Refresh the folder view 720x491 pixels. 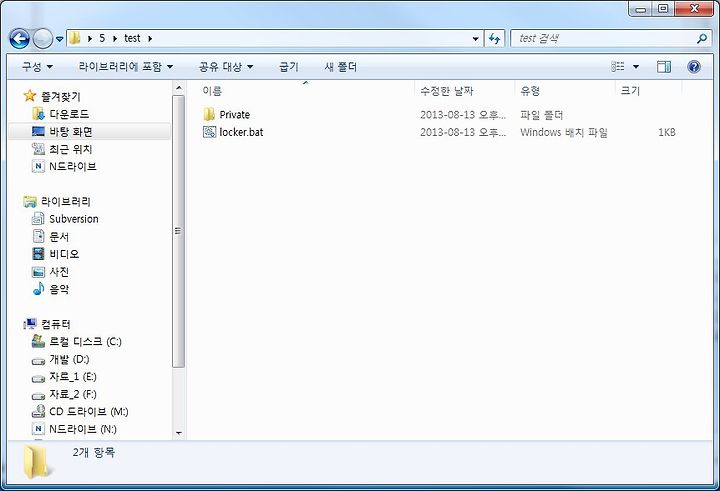click(495, 39)
